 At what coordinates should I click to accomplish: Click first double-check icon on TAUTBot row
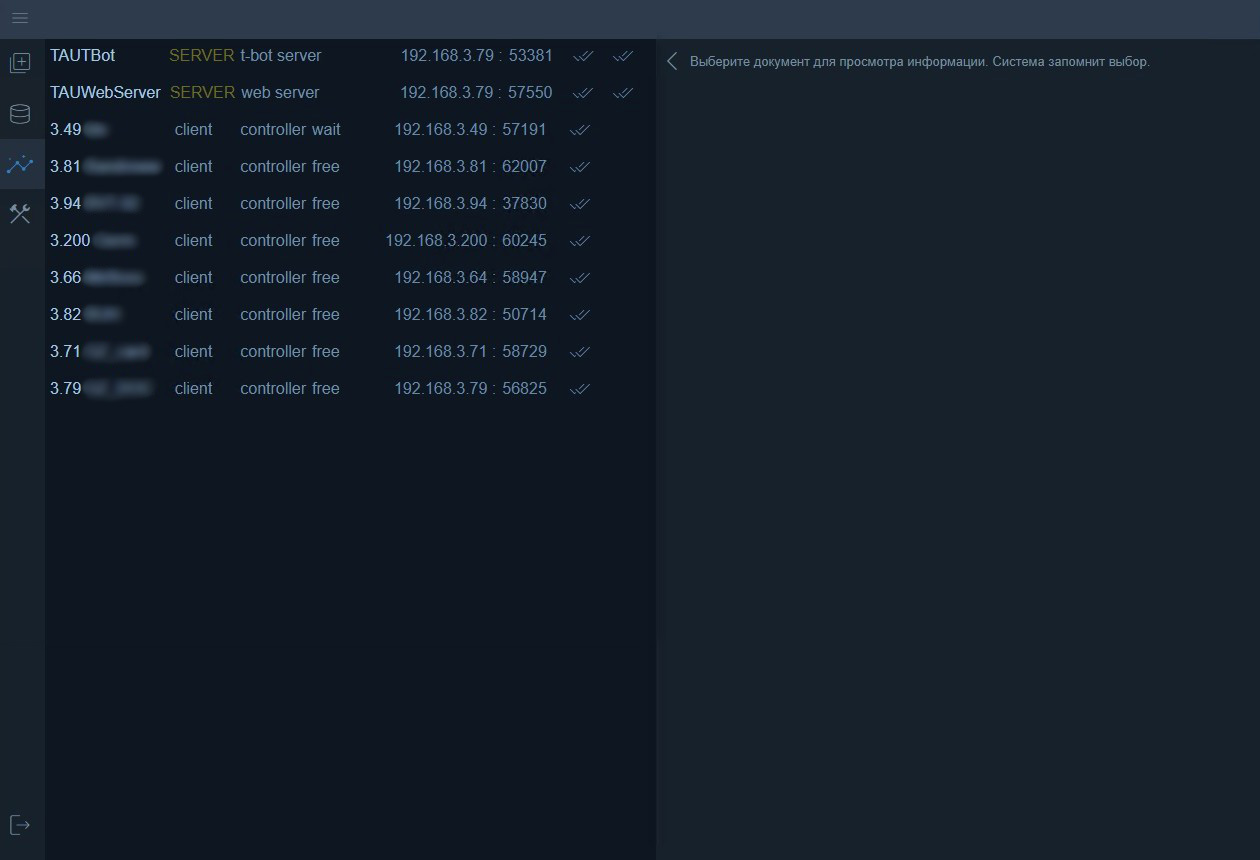tap(583, 56)
